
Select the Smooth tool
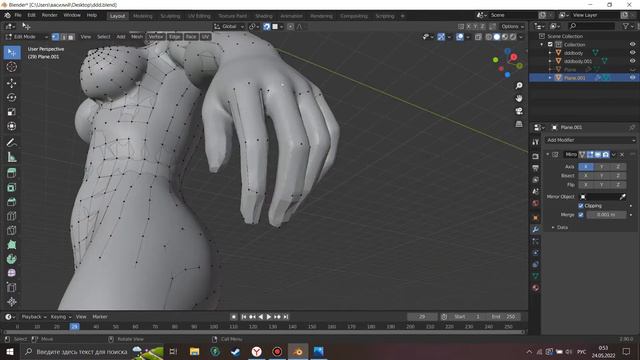11,273
